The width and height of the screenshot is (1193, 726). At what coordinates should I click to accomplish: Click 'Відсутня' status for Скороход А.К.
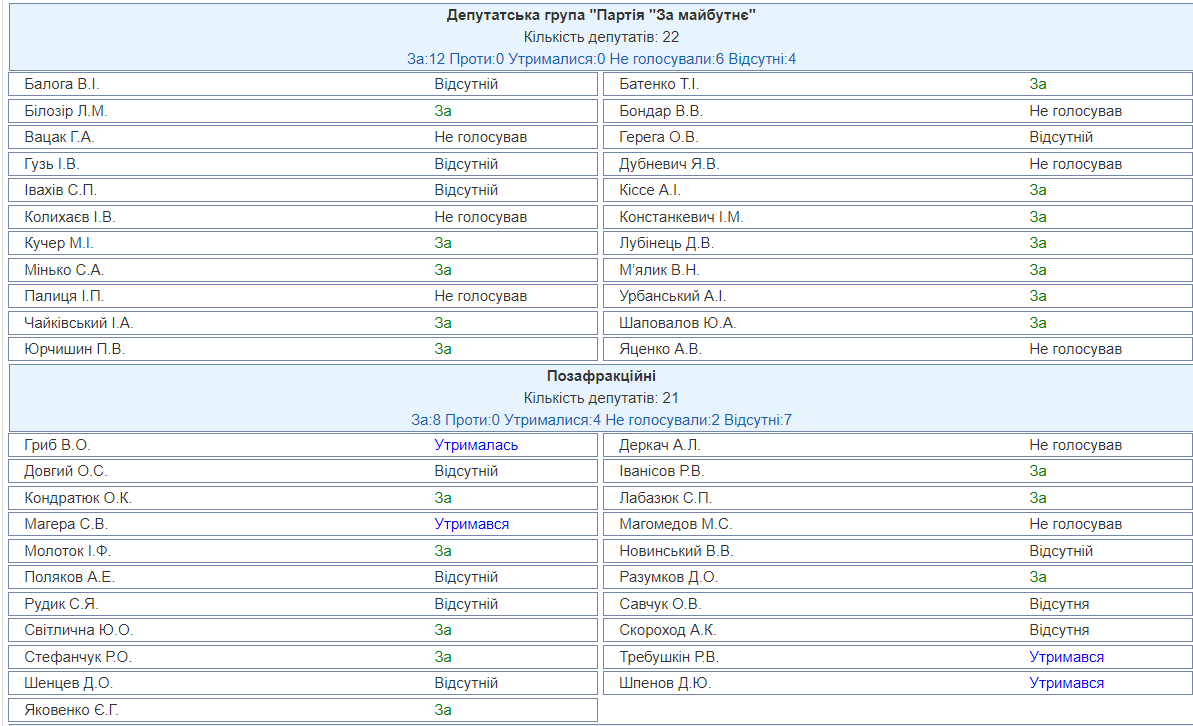click(x=1059, y=630)
